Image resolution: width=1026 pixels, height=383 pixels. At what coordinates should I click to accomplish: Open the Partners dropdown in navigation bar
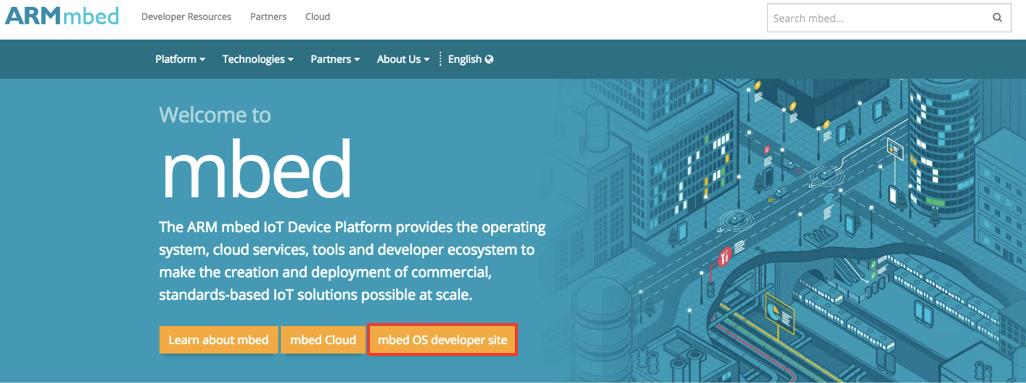click(335, 59)
